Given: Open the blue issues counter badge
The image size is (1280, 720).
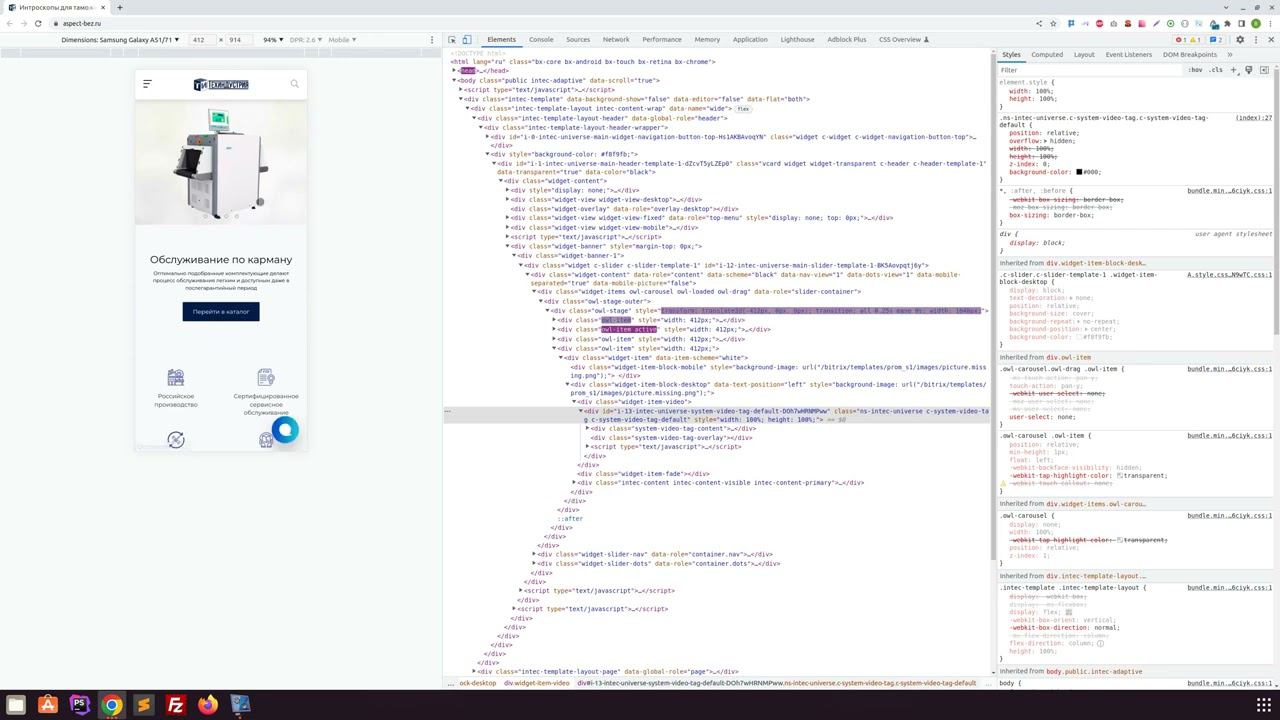Looking at the screenshot, I should (1215, 40).
